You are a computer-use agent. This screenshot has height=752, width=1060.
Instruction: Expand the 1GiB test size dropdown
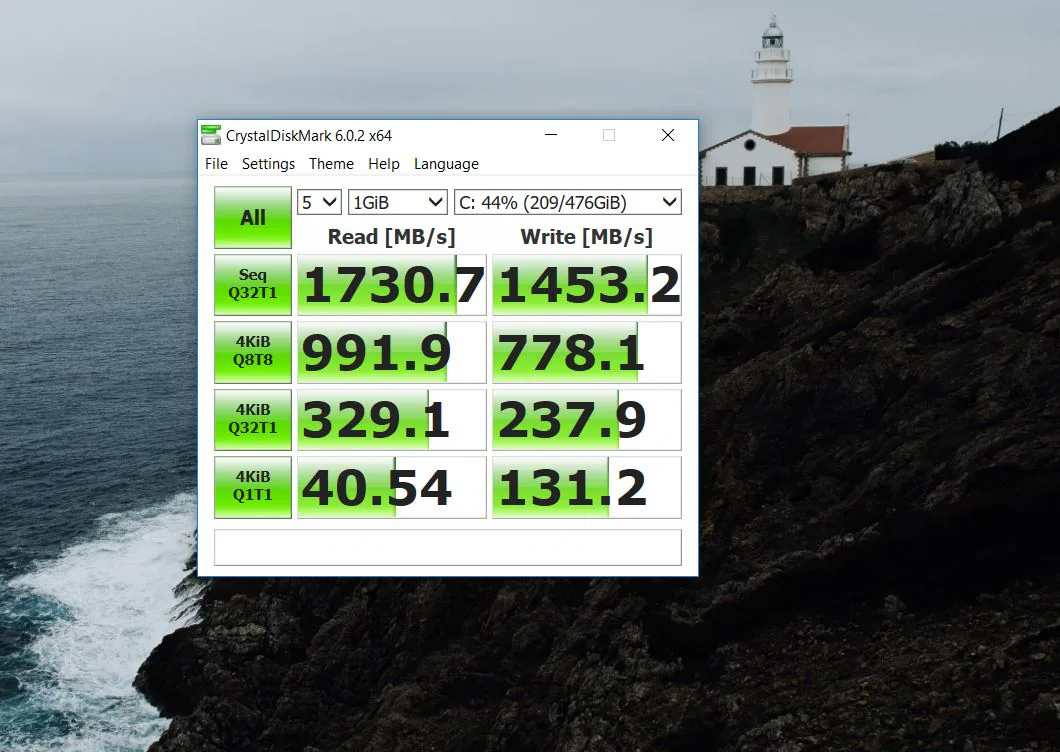point(398,202)
